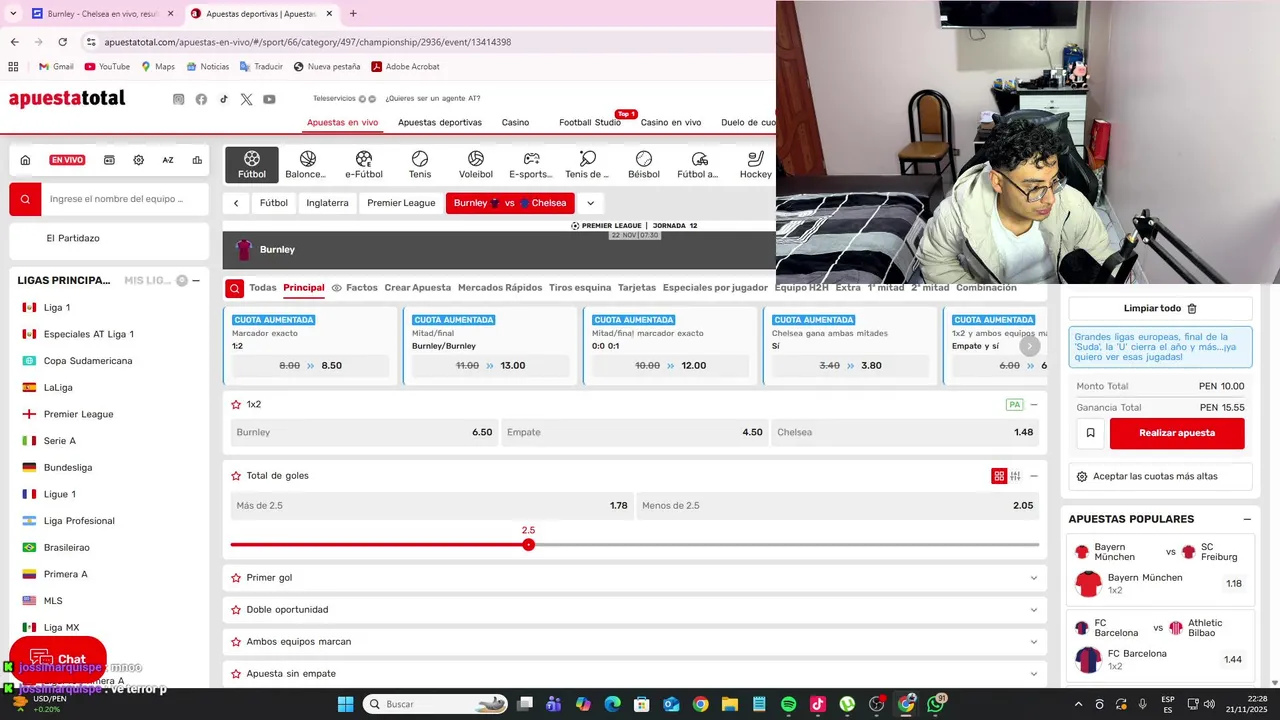Favorite the Total de goles star

tap(236, 476)
